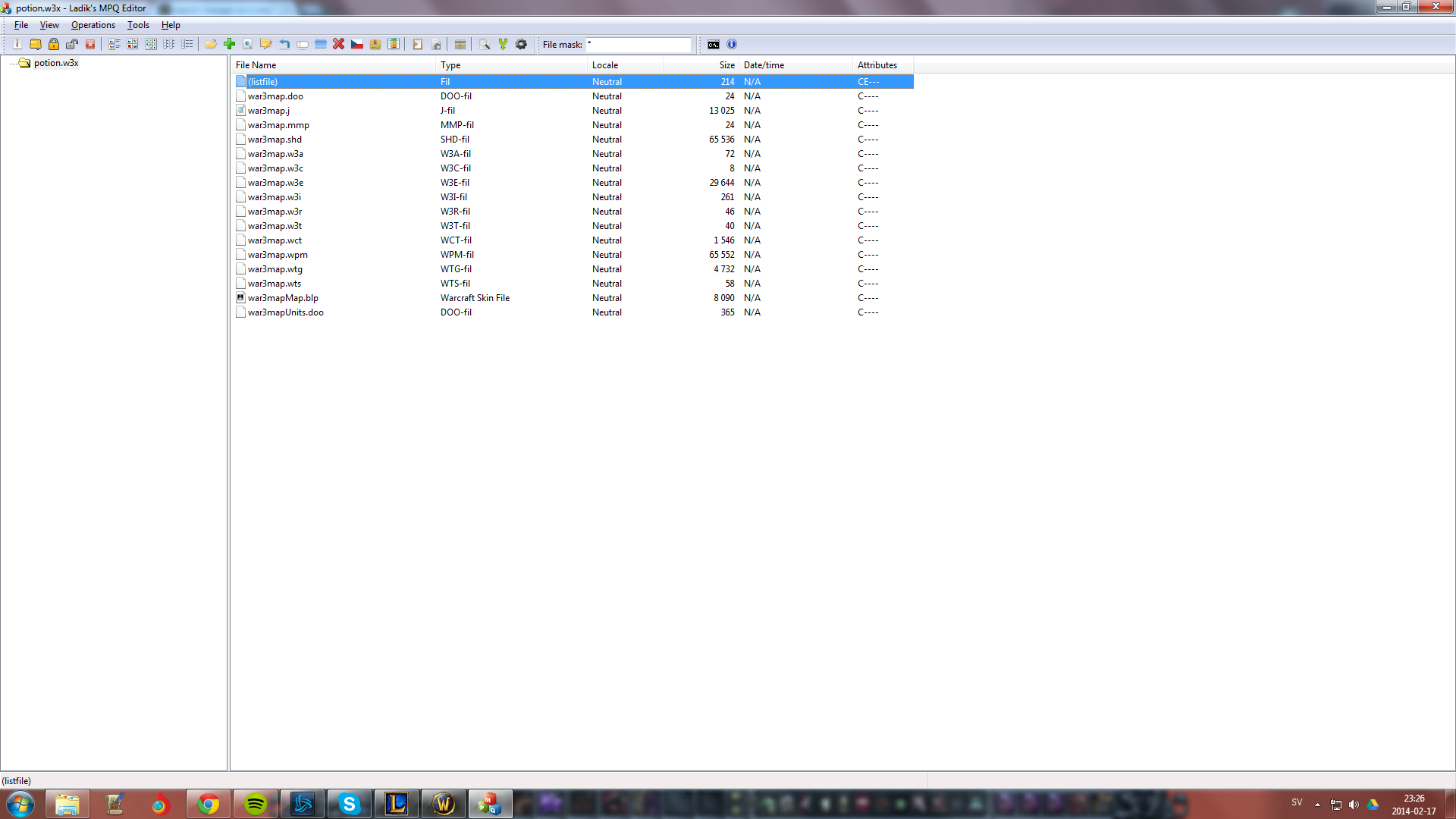Viewport: 1456px width, 819px height.
Task: Click the compact archive box icon
Action: tap(375, 44)
